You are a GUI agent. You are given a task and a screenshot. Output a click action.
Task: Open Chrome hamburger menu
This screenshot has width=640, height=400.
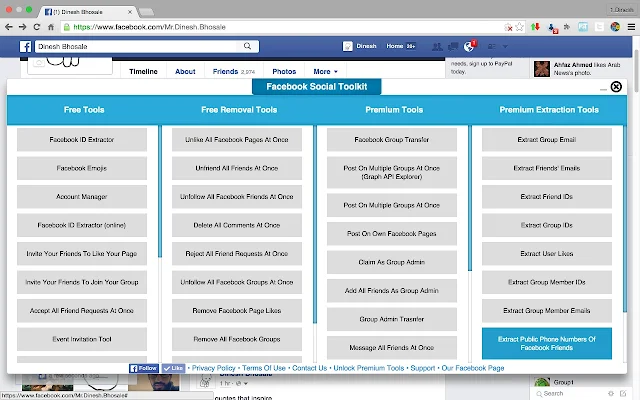point(631,27)
